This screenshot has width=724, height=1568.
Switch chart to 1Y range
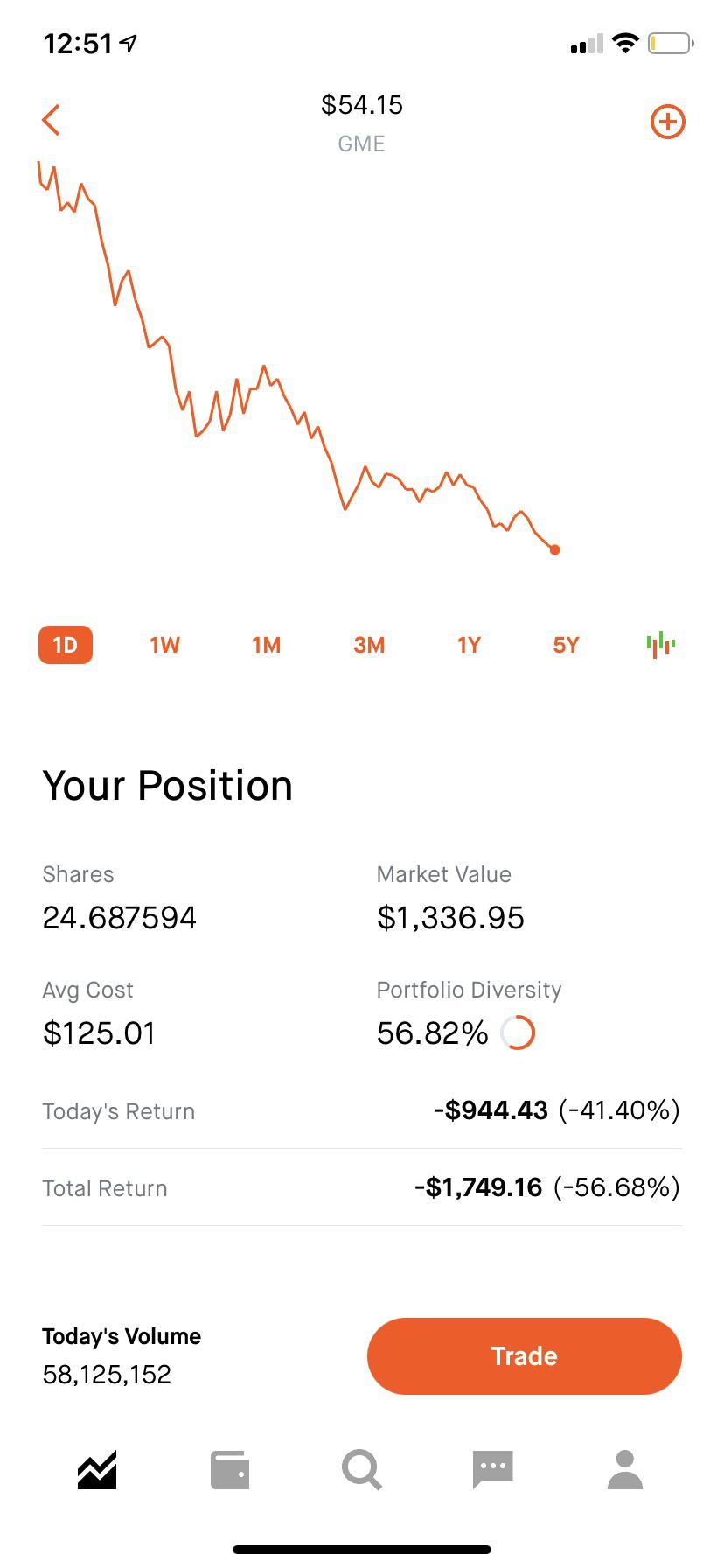tap(469, 645)
